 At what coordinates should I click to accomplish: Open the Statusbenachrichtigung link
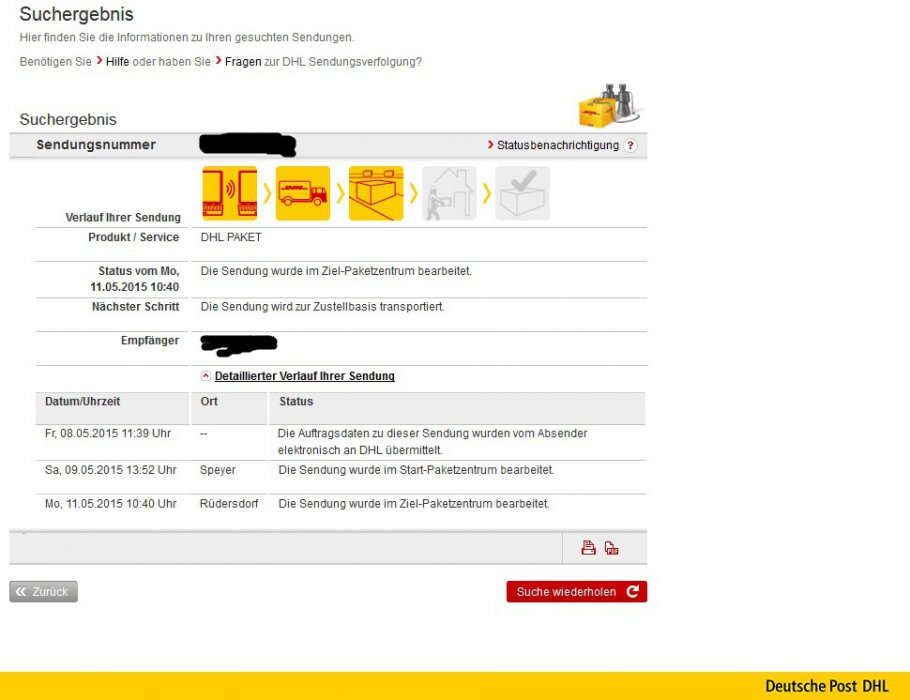pyautogui.click(x=557, y=146)
